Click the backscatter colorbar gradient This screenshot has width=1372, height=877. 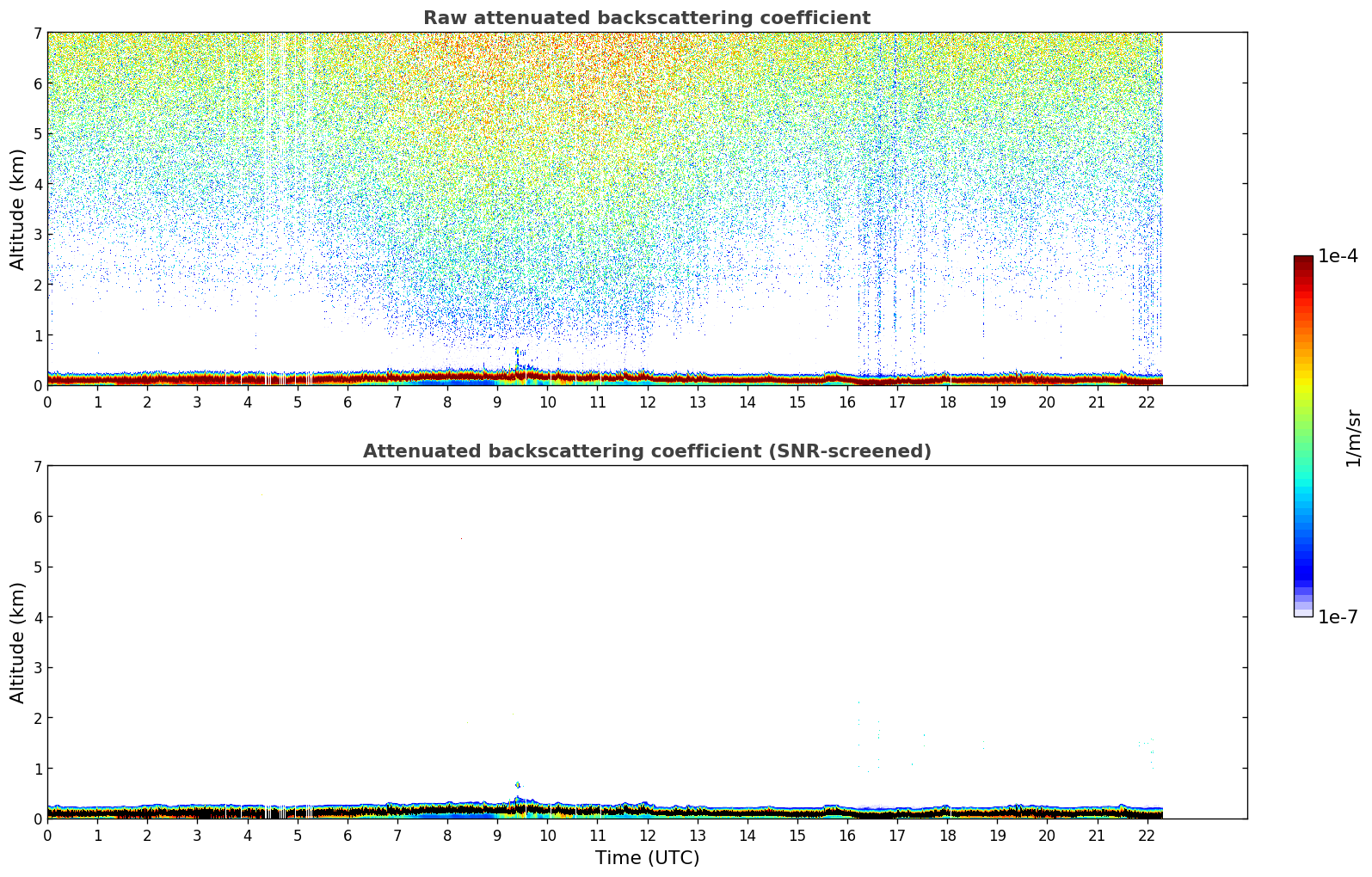tap(1303, 436)
